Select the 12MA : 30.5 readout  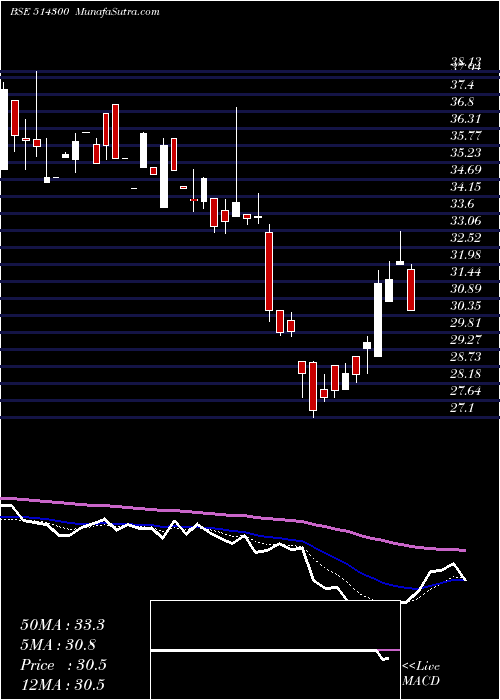62,685
